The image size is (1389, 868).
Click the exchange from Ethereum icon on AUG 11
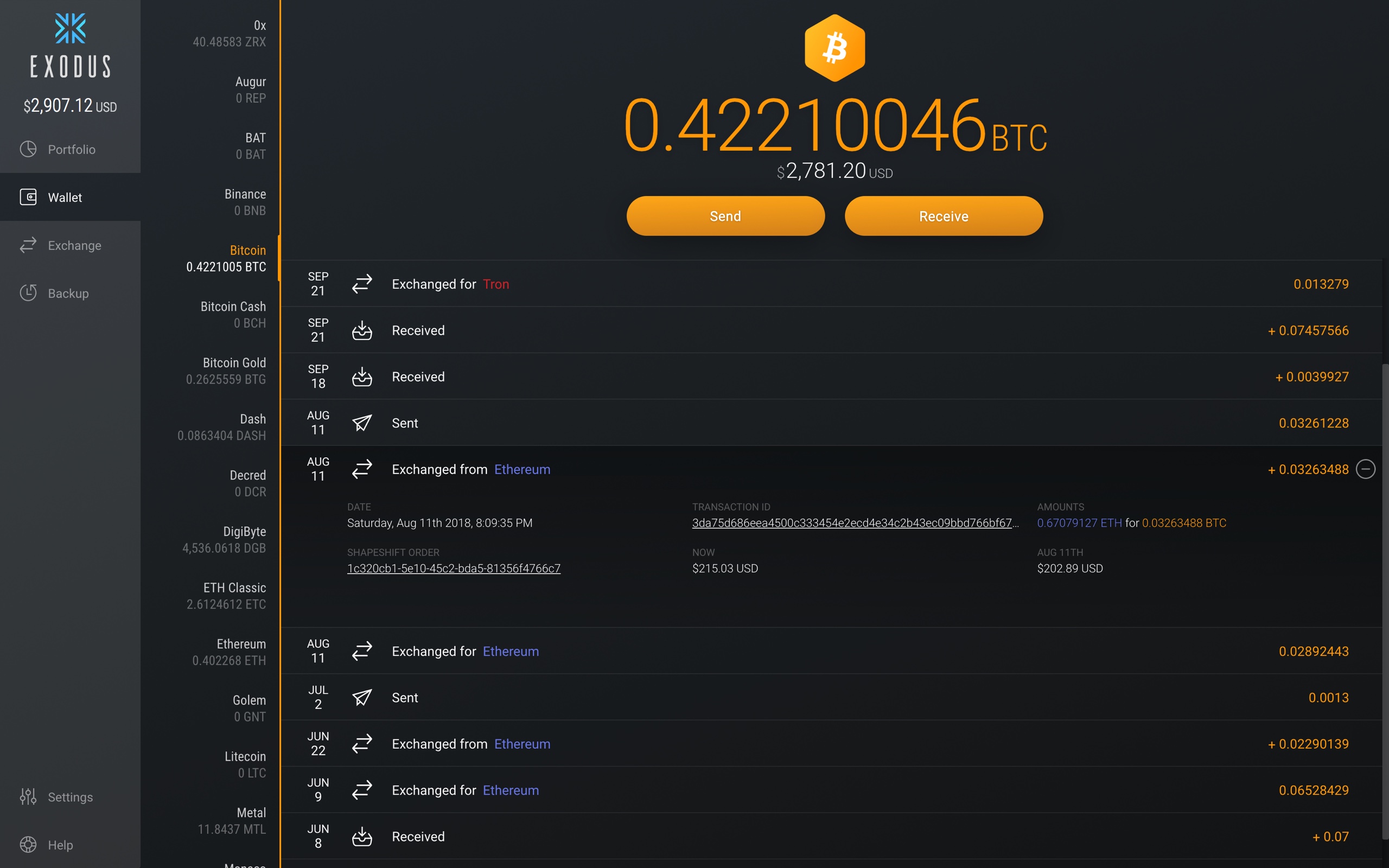363,468
